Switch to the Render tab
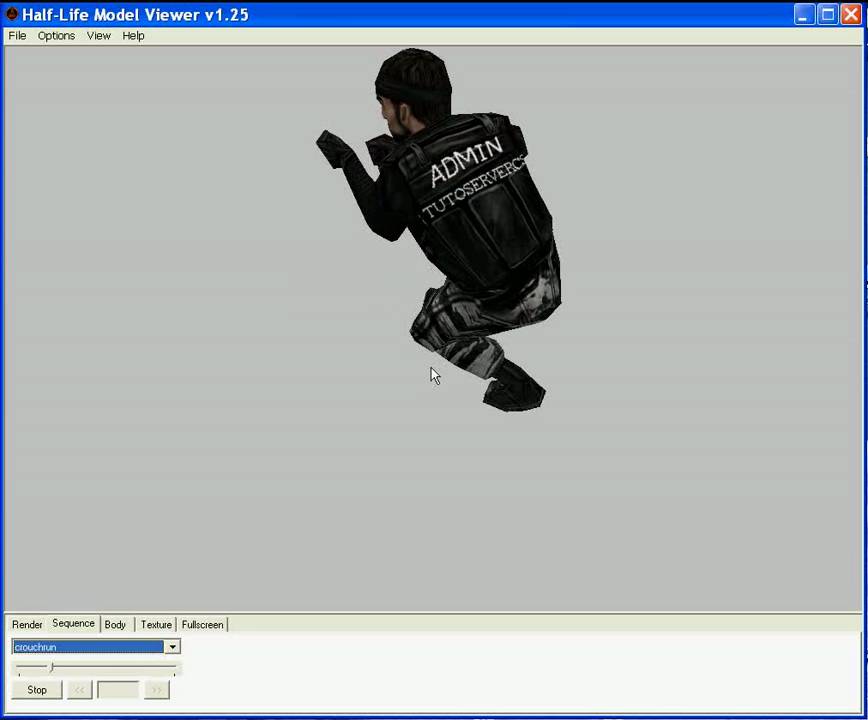This screenshot has height=720, width=868. (27, 624)
